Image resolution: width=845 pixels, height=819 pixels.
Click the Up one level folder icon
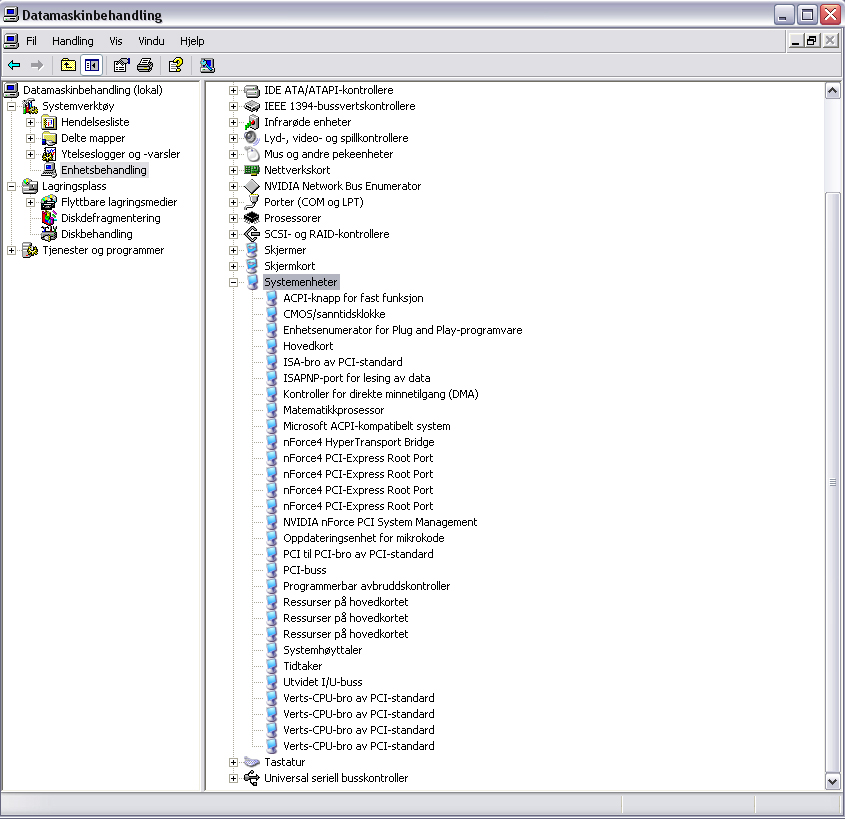point(68,65)
